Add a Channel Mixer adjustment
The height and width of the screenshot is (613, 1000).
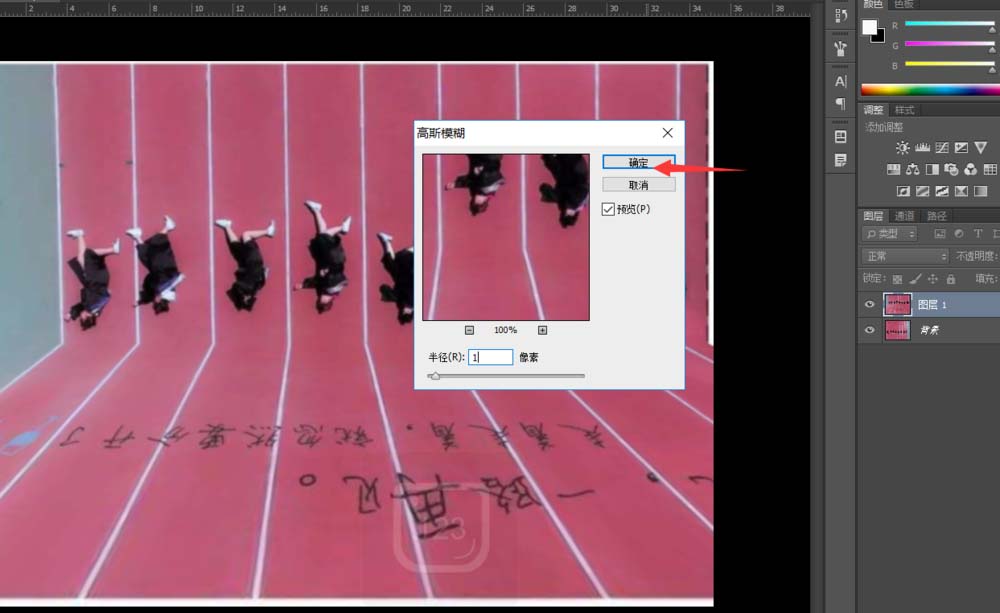[971, 169]
